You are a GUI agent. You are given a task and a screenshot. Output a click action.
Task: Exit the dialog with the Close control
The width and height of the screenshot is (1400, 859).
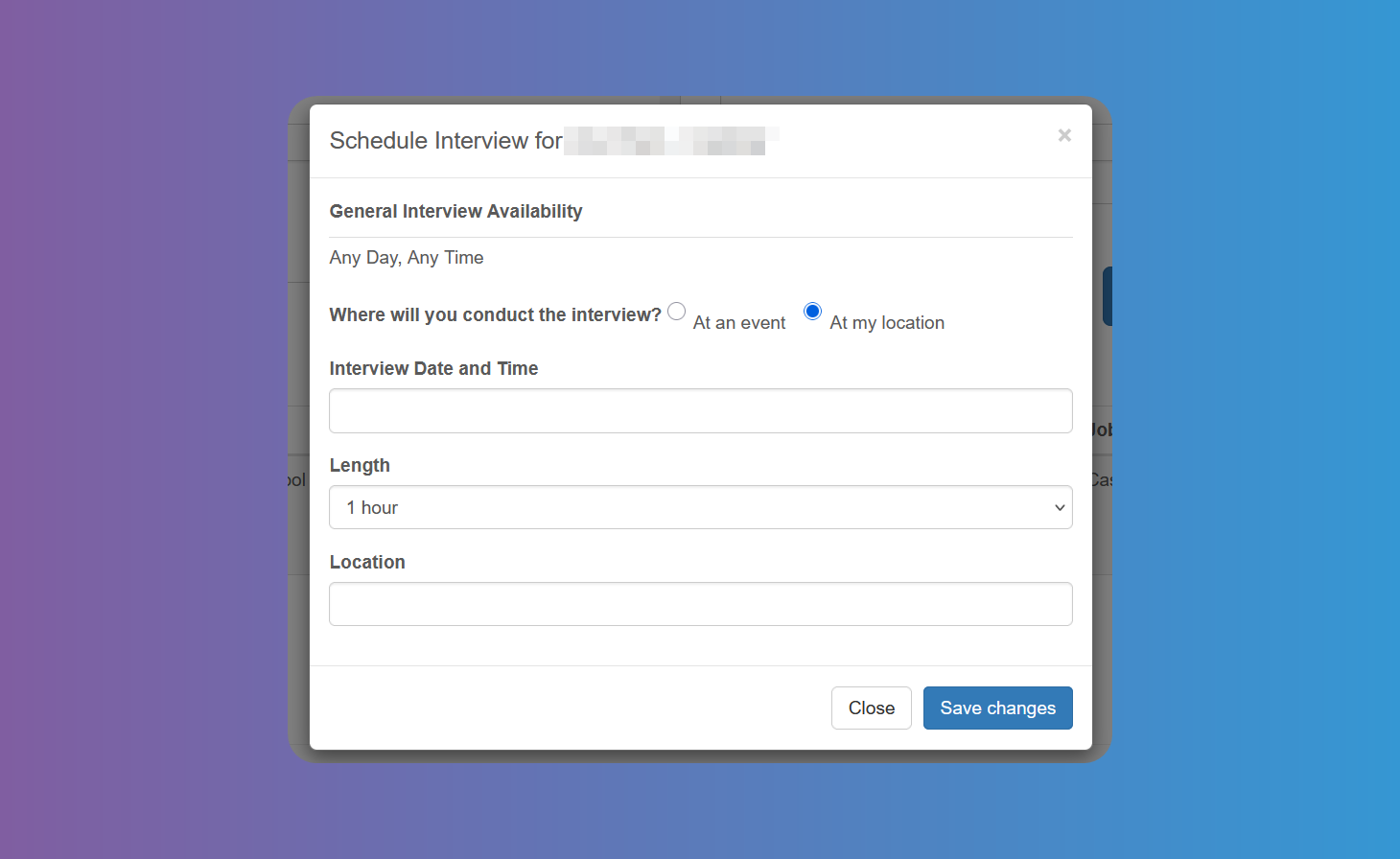871,708
